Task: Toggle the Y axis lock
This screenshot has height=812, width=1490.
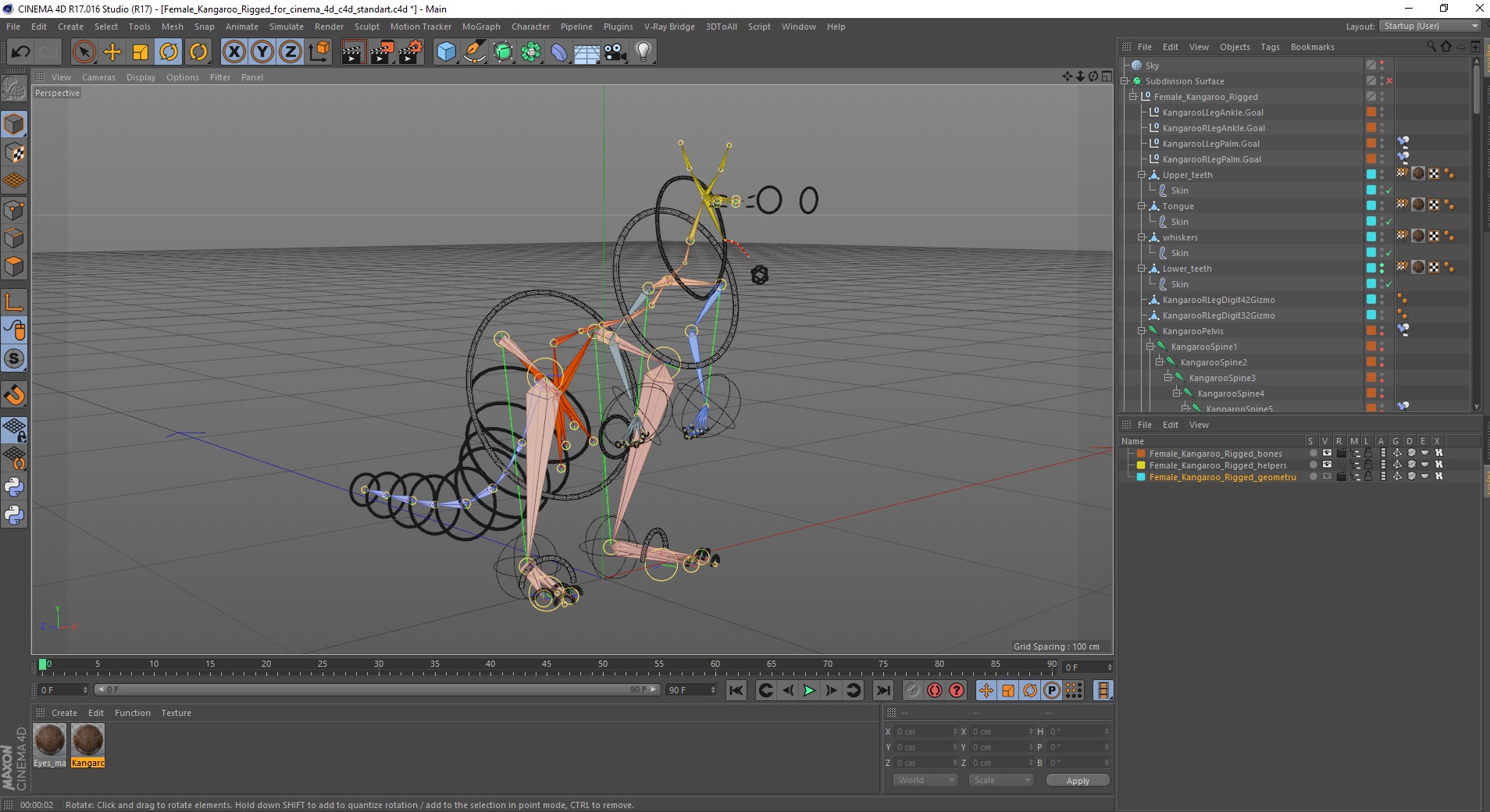Action: tap(262, 52)
